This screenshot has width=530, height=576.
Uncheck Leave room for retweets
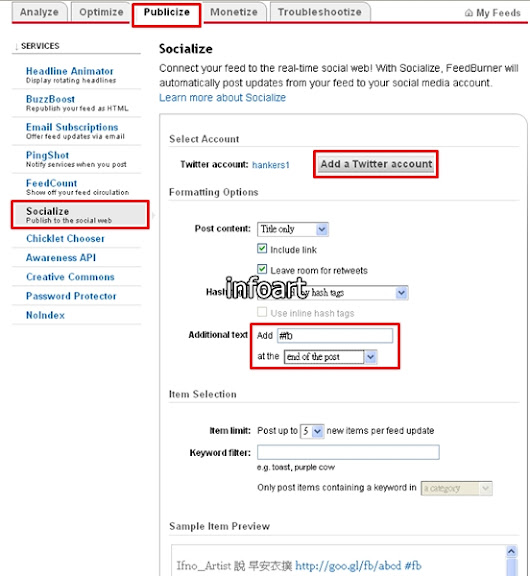[x=262, y=269]
